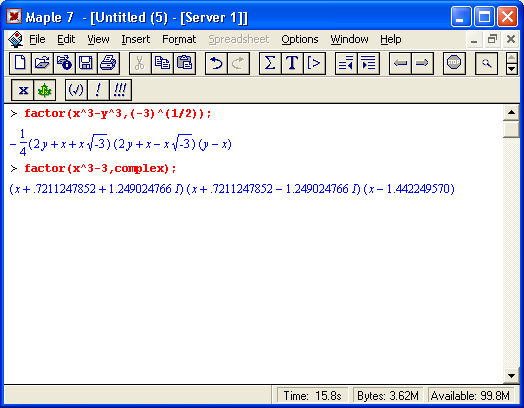Toggle standard math notation with the x icon
The image size is (524, 408).
pos(22,90)
